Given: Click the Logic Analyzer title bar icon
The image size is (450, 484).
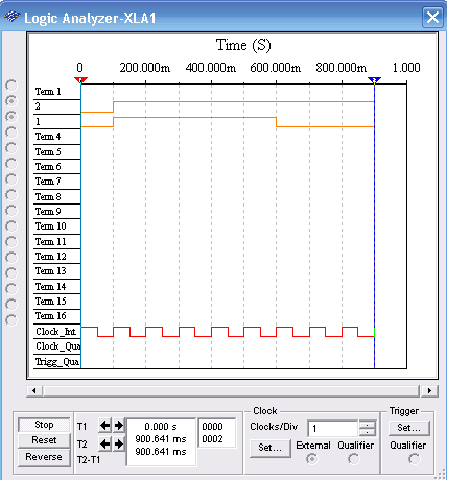Looking at the screenshot, I should tap(12, 17).
